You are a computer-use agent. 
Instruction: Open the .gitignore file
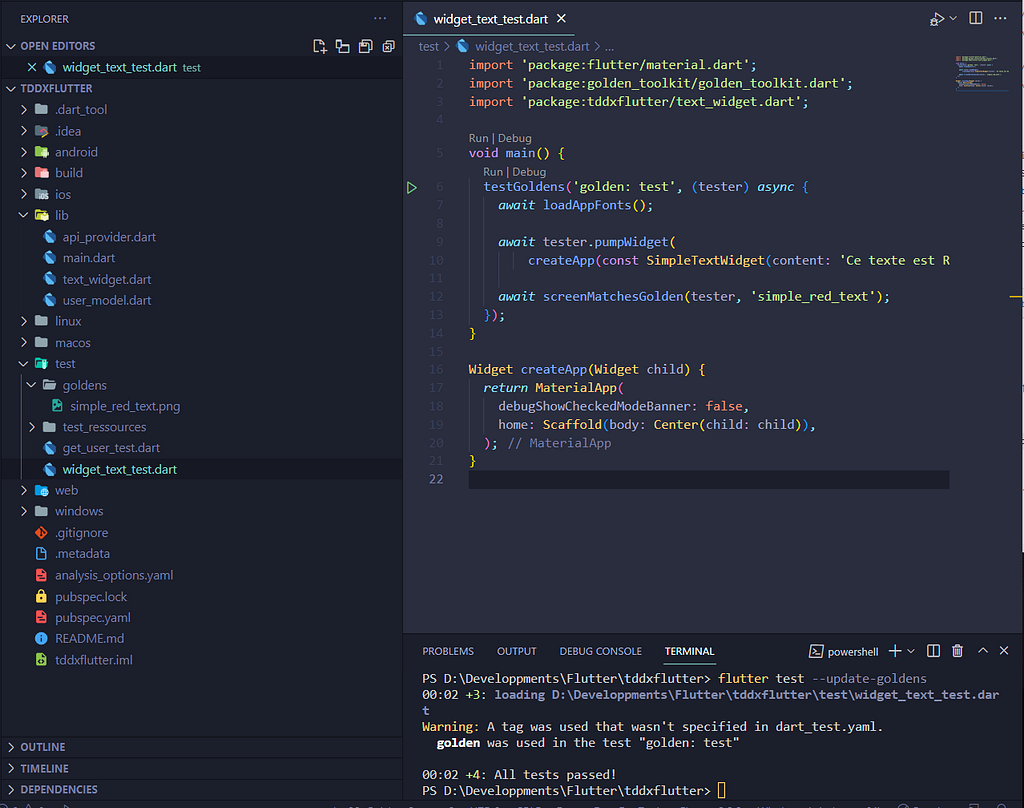[x=201, y=533]
